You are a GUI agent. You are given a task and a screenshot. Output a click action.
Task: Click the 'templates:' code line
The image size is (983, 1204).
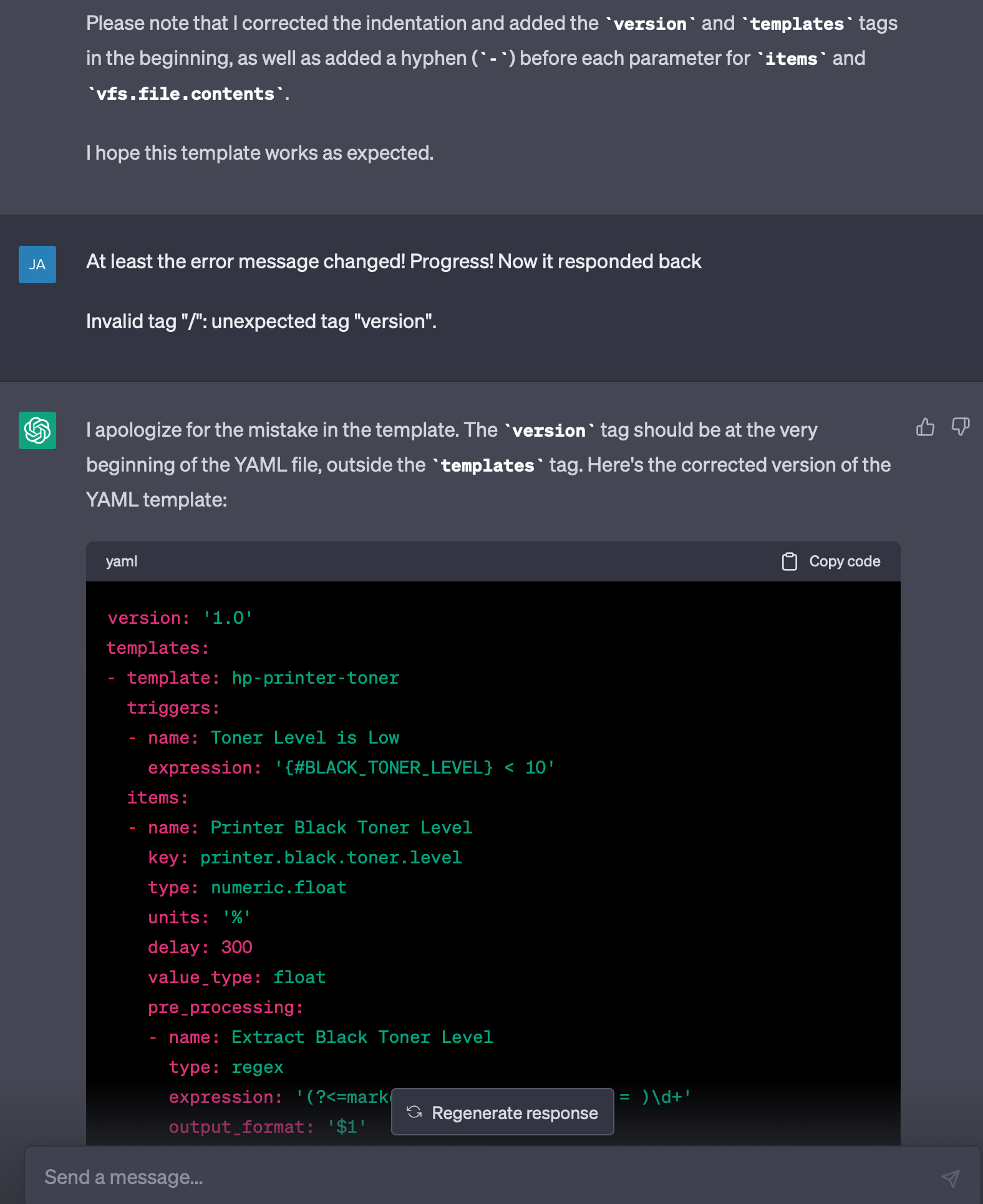[158, 648]
